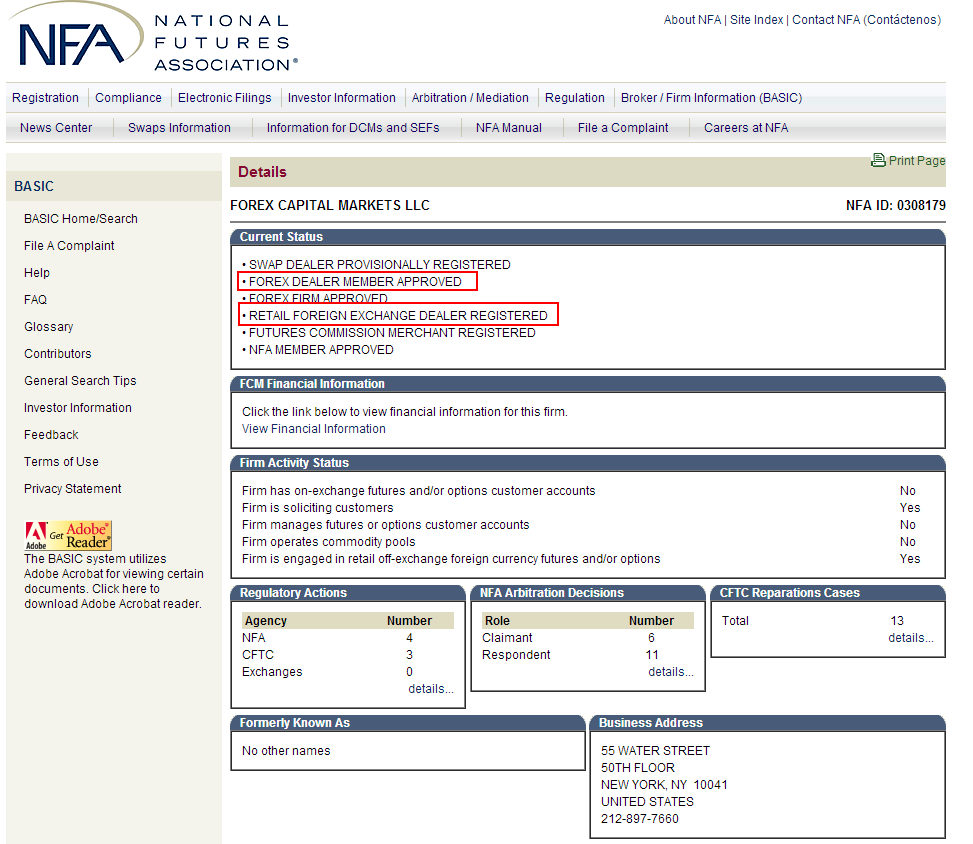Open Contact NFA (Contáctenos) link

pyautogui.click(x=866, y=20)
